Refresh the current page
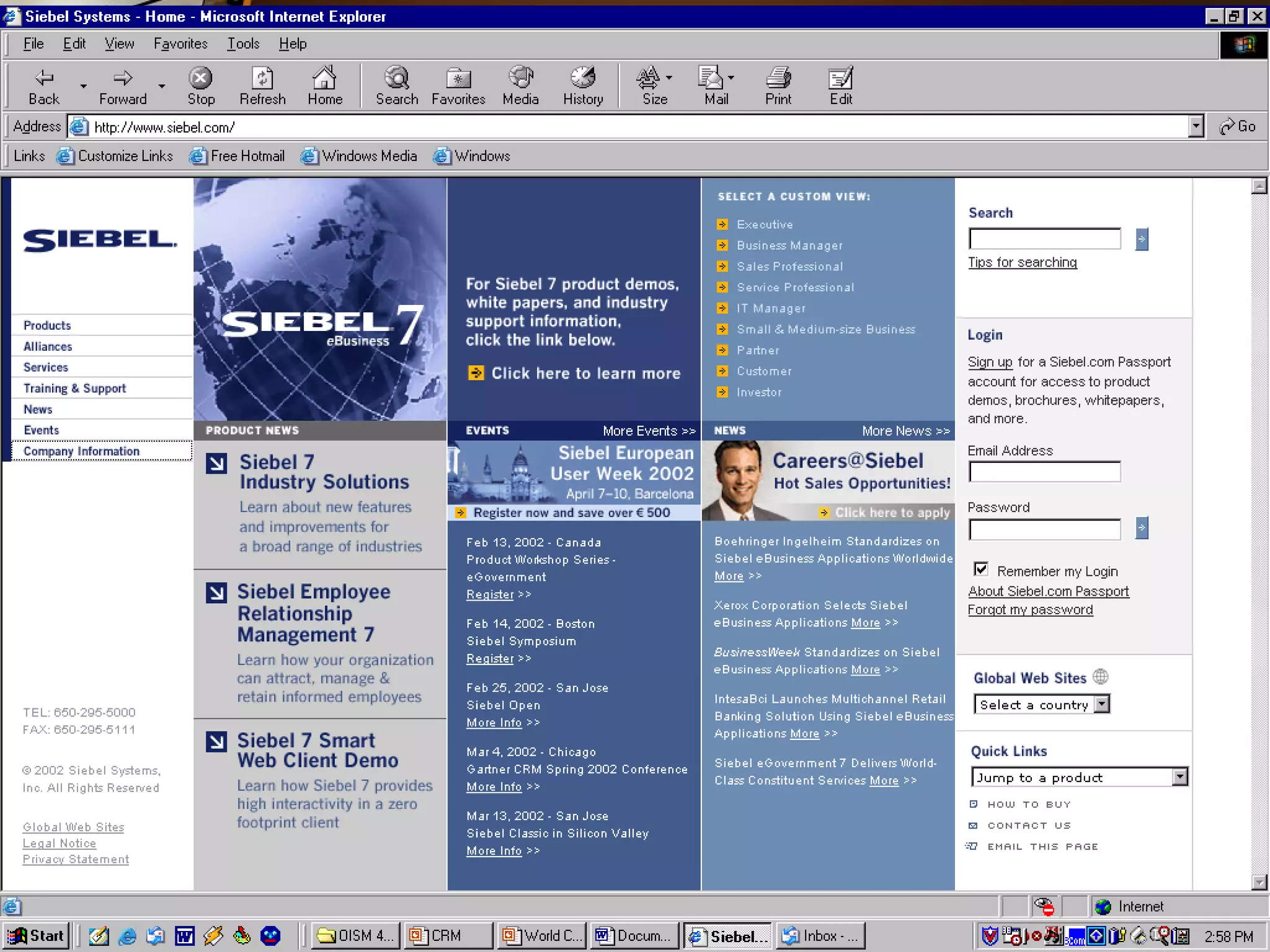Viewport: 1270px width, 952px height. pyautogui.click(x=262, y=86)
